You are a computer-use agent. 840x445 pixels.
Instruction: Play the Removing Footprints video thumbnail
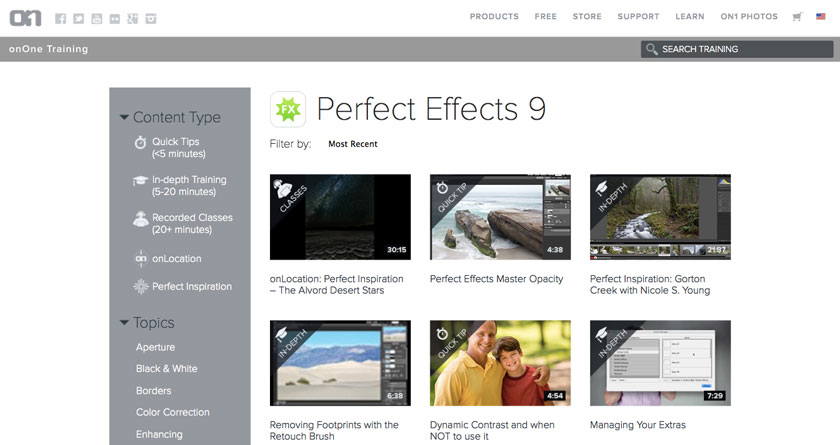[x=340, y=363]
